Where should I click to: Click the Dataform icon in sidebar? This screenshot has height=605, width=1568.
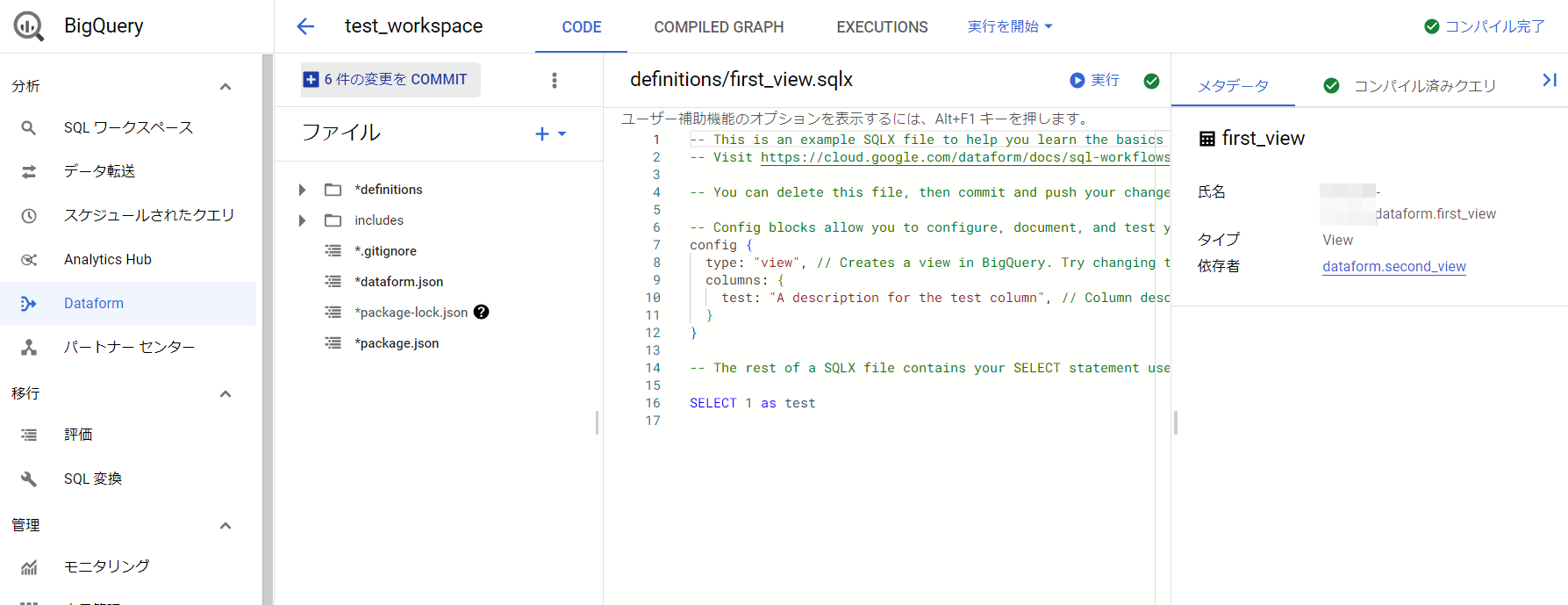tap(29, 304)
